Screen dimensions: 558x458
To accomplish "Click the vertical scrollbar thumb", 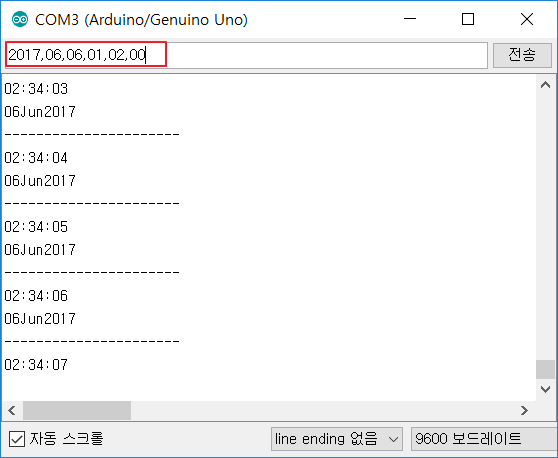I will pyautogui.click(x=546, y=369).
